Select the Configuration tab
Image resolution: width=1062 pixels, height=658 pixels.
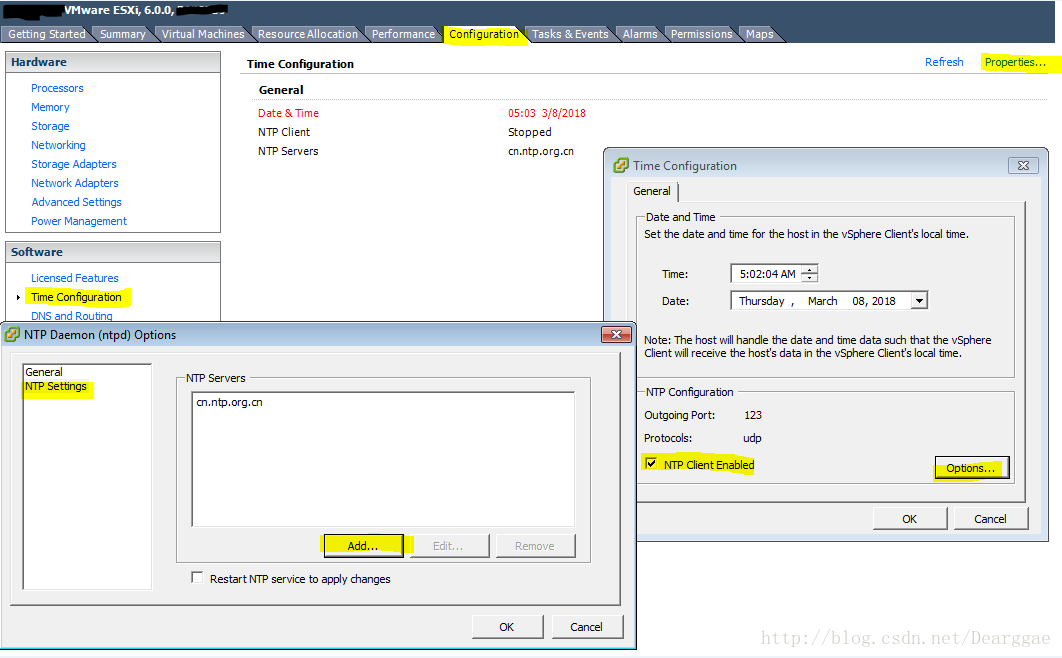(x=484, y=34)
